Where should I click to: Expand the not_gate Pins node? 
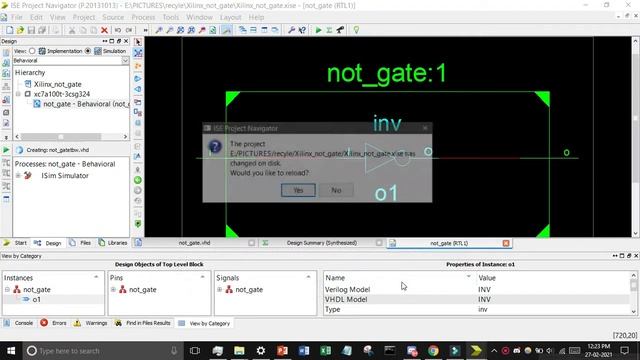[113, 289]
